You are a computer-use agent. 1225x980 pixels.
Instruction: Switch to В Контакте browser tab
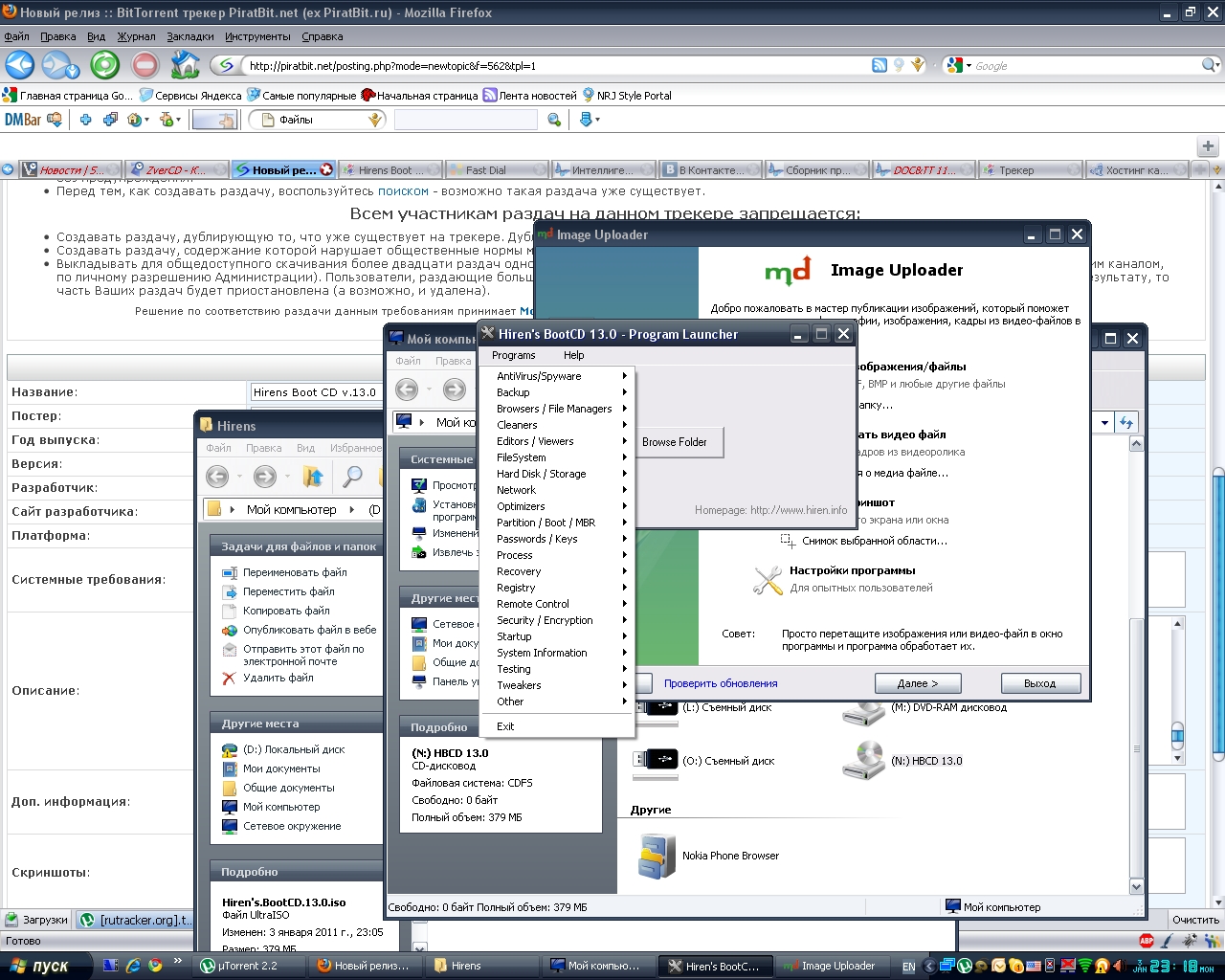coord(711,170)
